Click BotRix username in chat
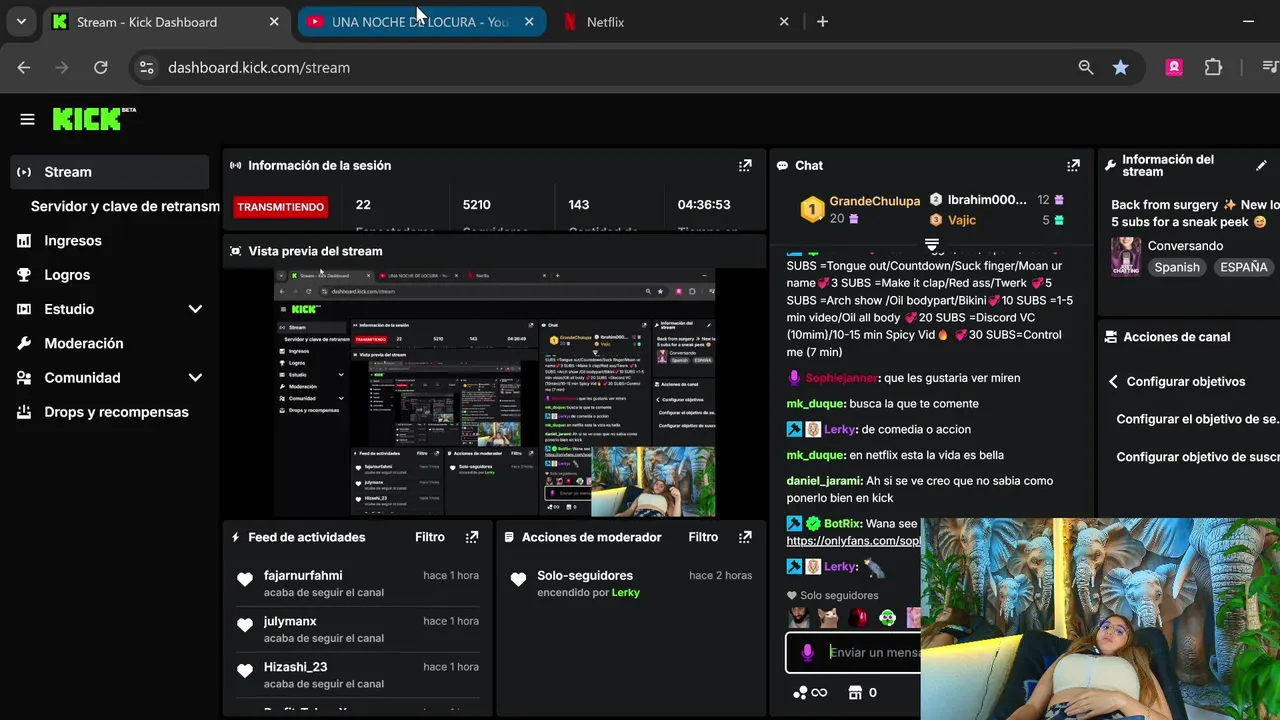1280x720 pixels. pyautogui.click(x=842, y=524)
